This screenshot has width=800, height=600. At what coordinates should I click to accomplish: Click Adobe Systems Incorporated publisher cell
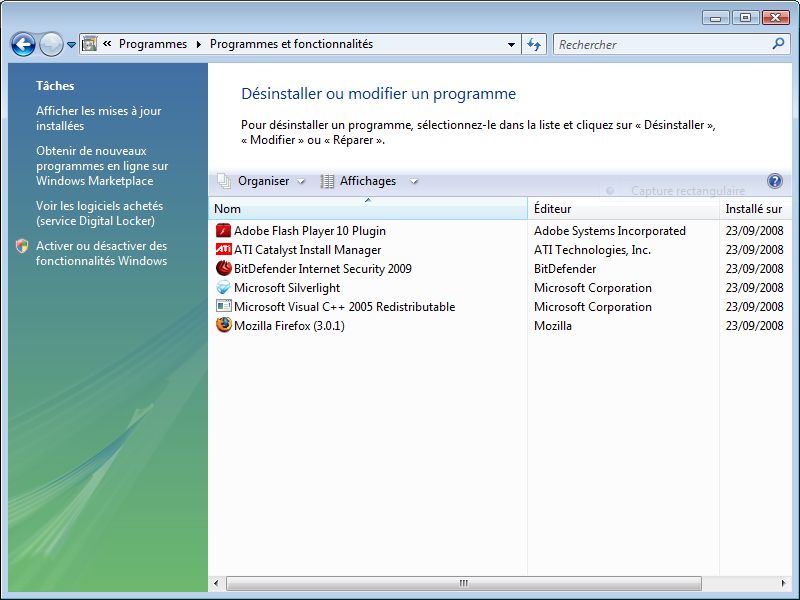[610, 231]
